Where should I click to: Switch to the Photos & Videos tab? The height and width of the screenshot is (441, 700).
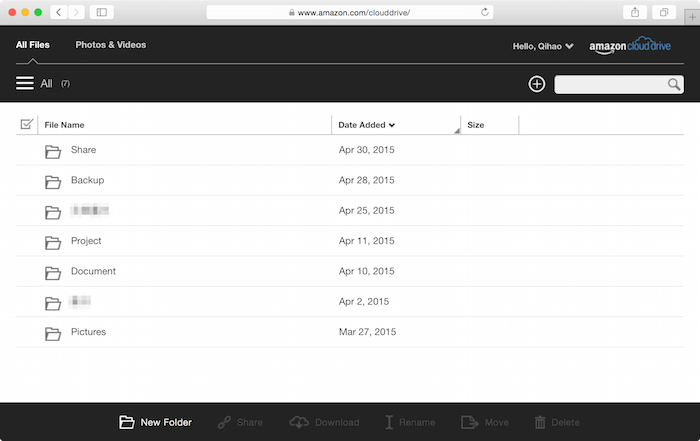tap(111, 45)
